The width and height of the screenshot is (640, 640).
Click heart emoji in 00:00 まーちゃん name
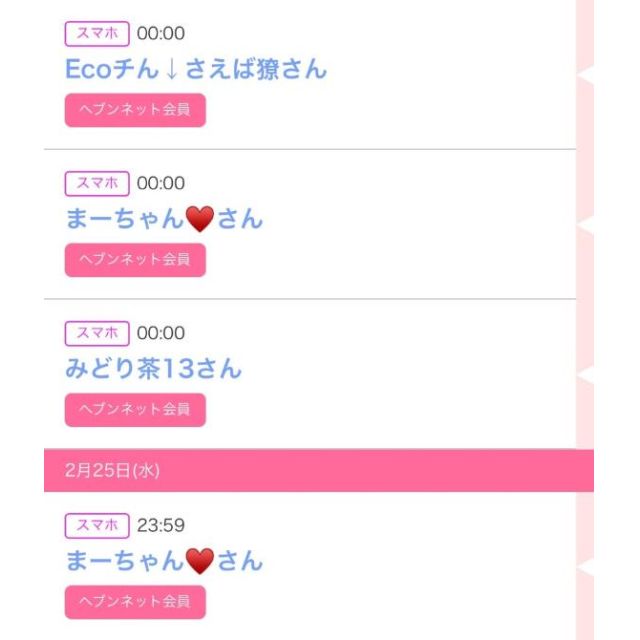(x=200, y=220)
